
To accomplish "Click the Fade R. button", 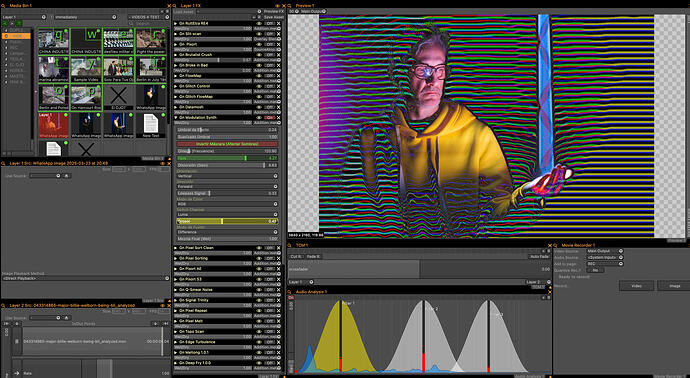I will (314, 256).
